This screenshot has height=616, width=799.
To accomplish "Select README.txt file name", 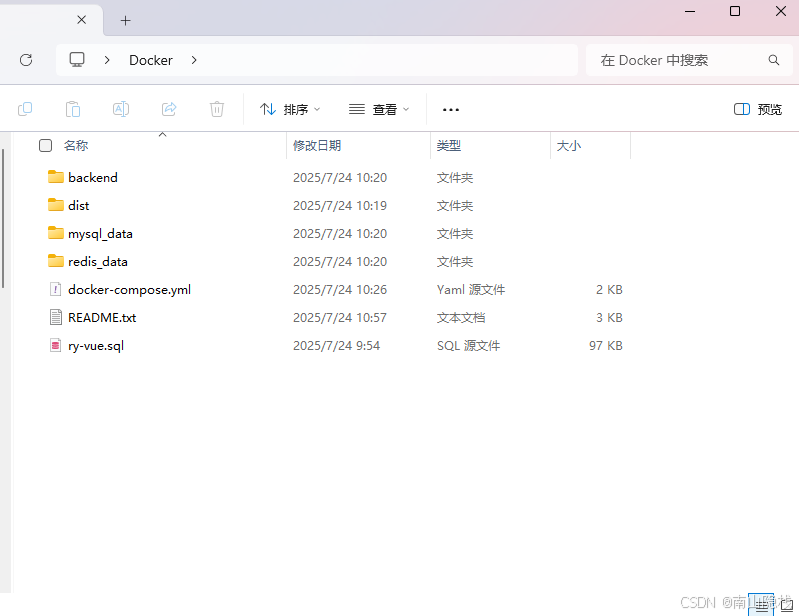I will pos(102,317).
